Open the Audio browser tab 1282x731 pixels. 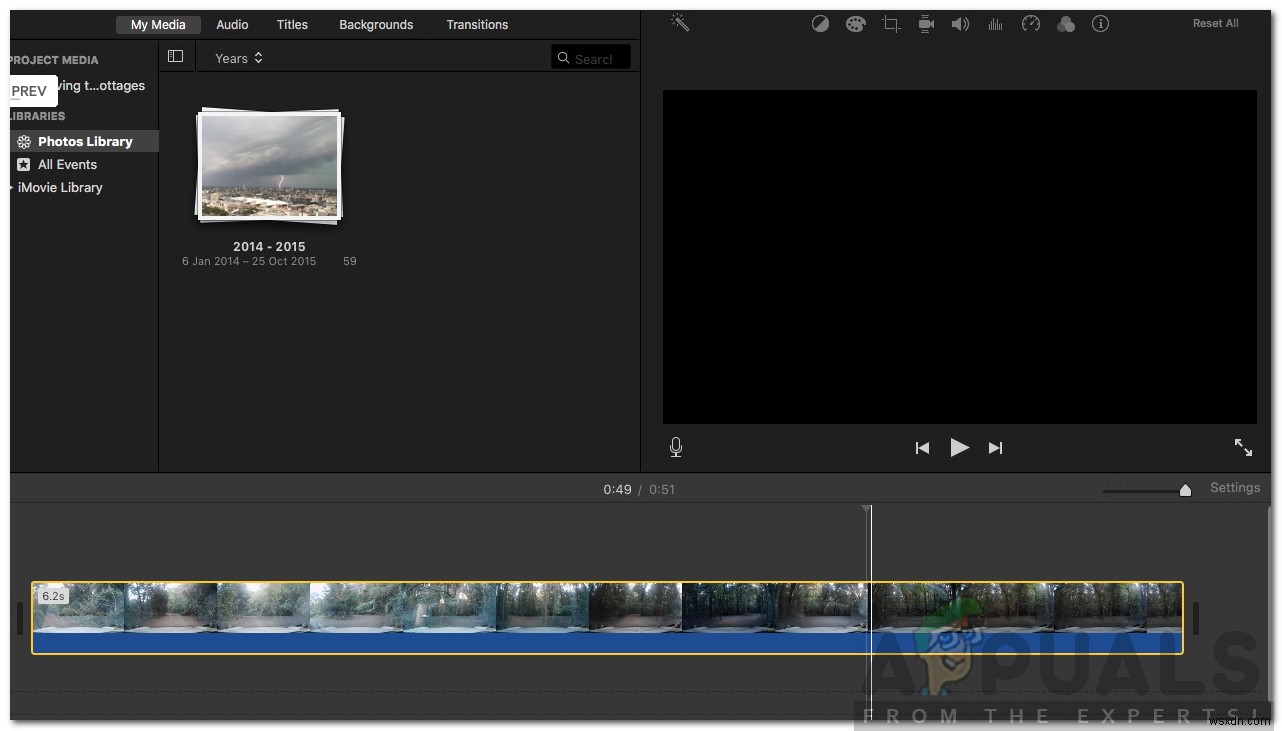tap(232, 24)
